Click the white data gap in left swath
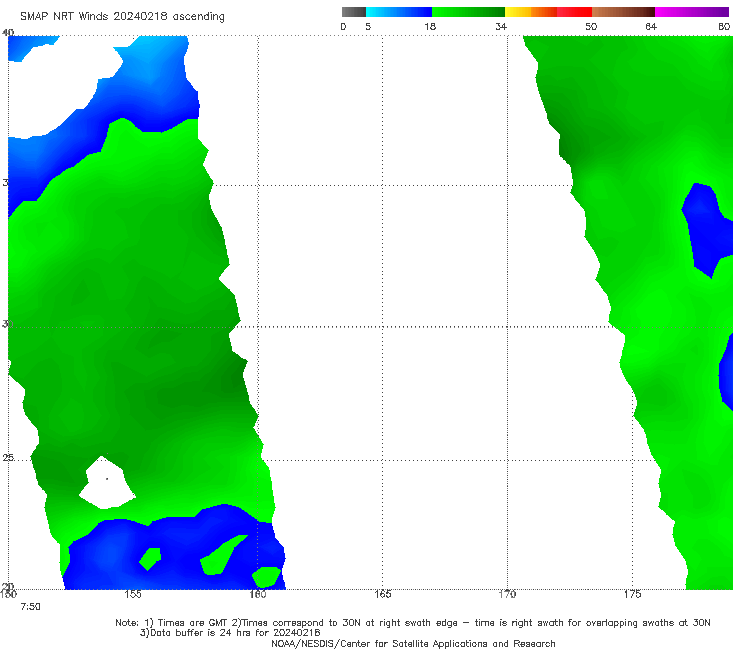 coord(107,482)
